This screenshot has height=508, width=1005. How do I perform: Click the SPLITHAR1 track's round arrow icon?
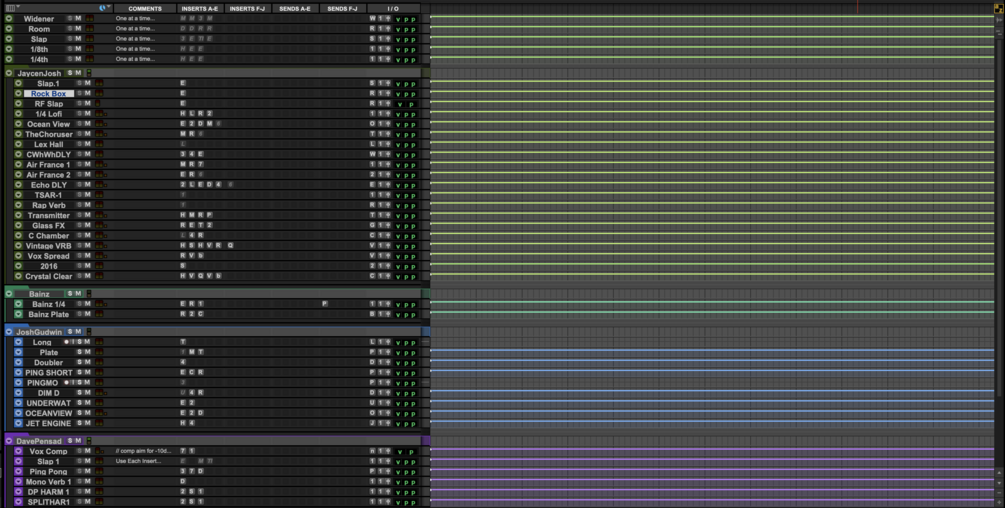[x=19, y=502]
